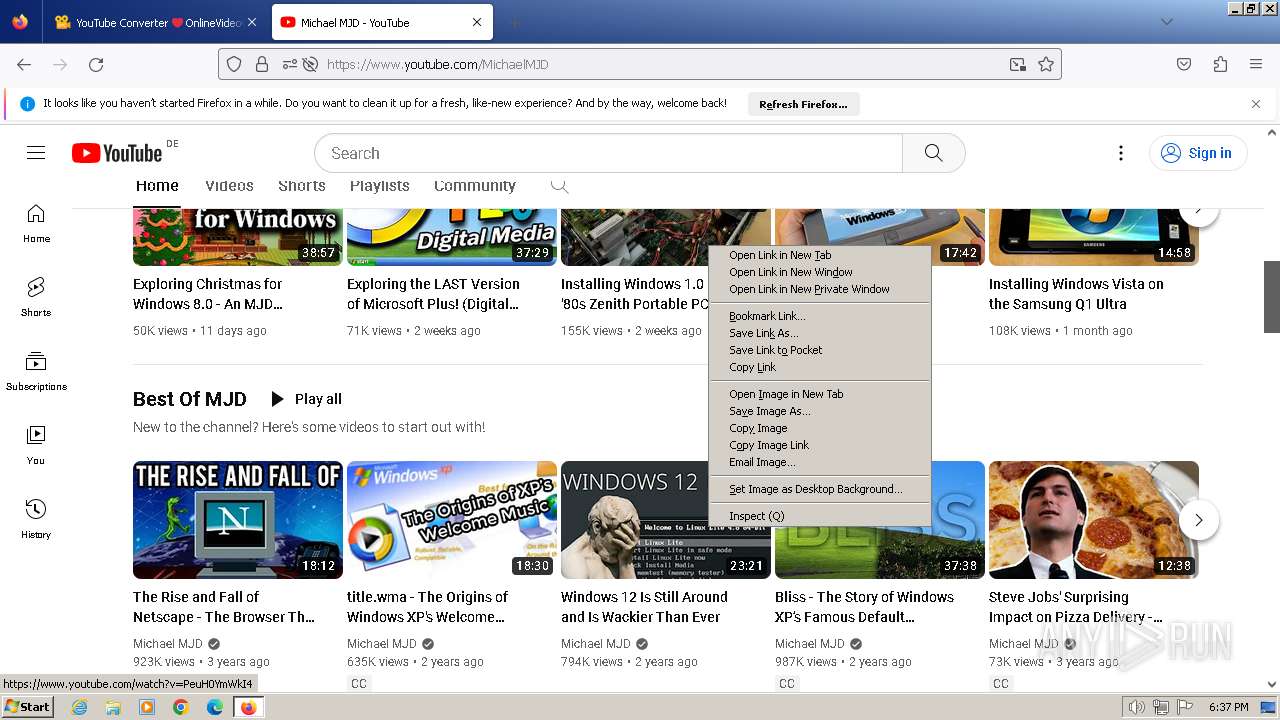1280x720 pixels.
Task: Click the Windows Start button
Action: point(28,707)
